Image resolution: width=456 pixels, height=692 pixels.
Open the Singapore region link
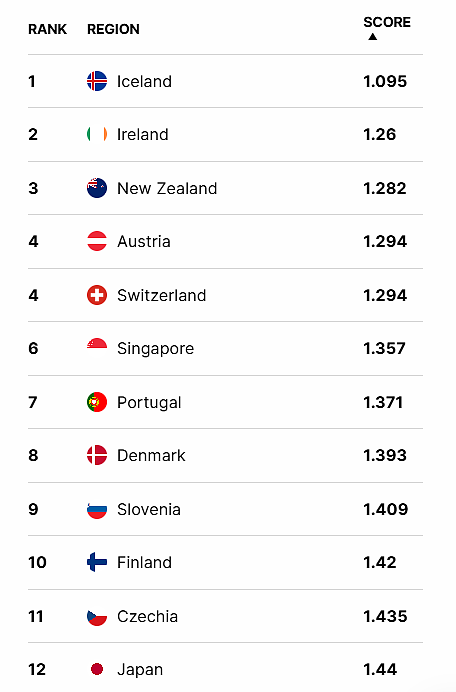[x=155, y=349]
